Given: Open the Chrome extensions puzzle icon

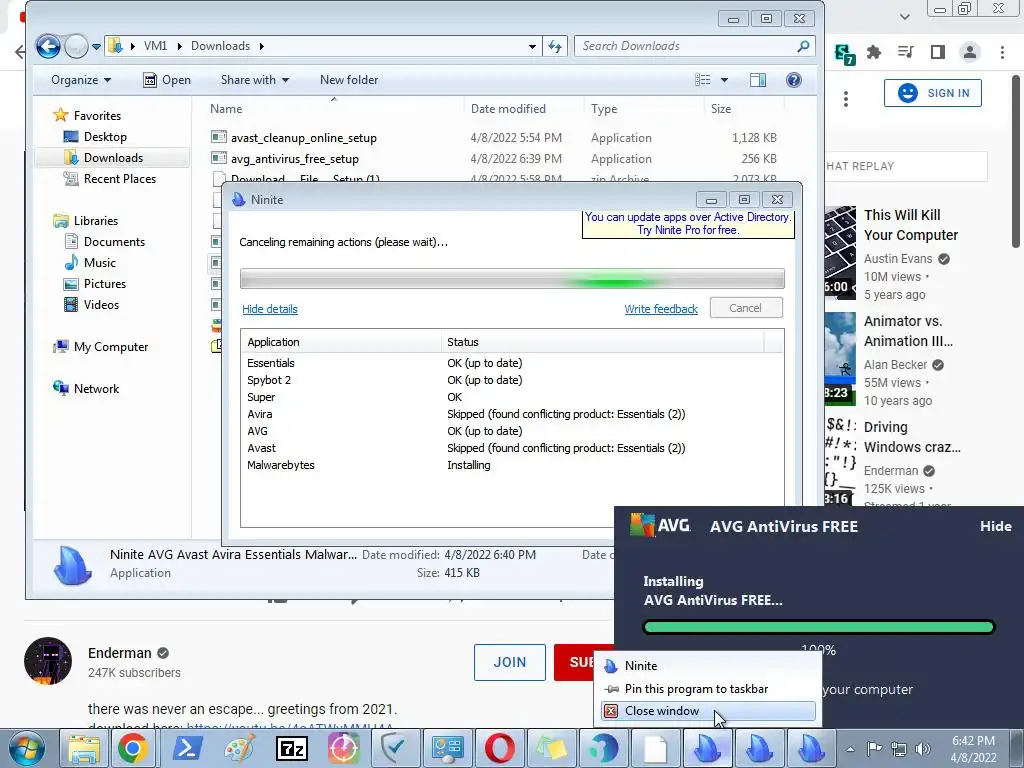Looking at the screenshot, I should tap(874, 52).
